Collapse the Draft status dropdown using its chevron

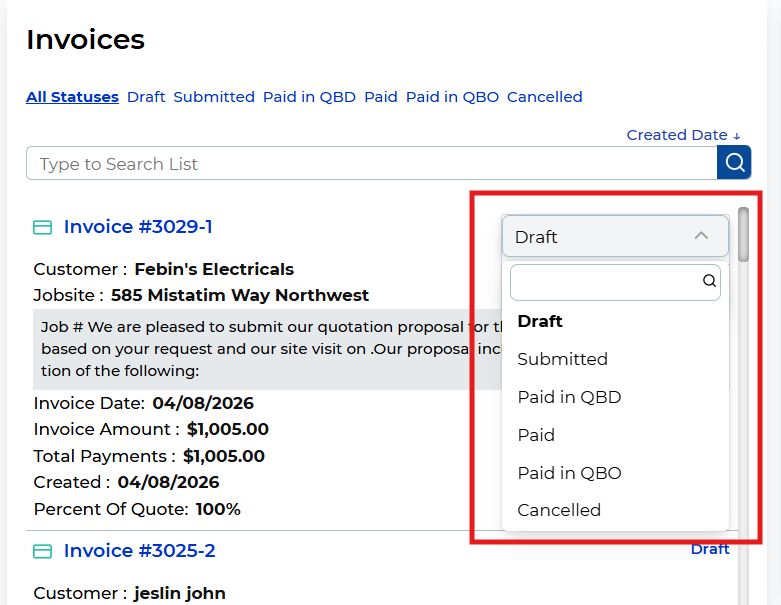point(701,236)
